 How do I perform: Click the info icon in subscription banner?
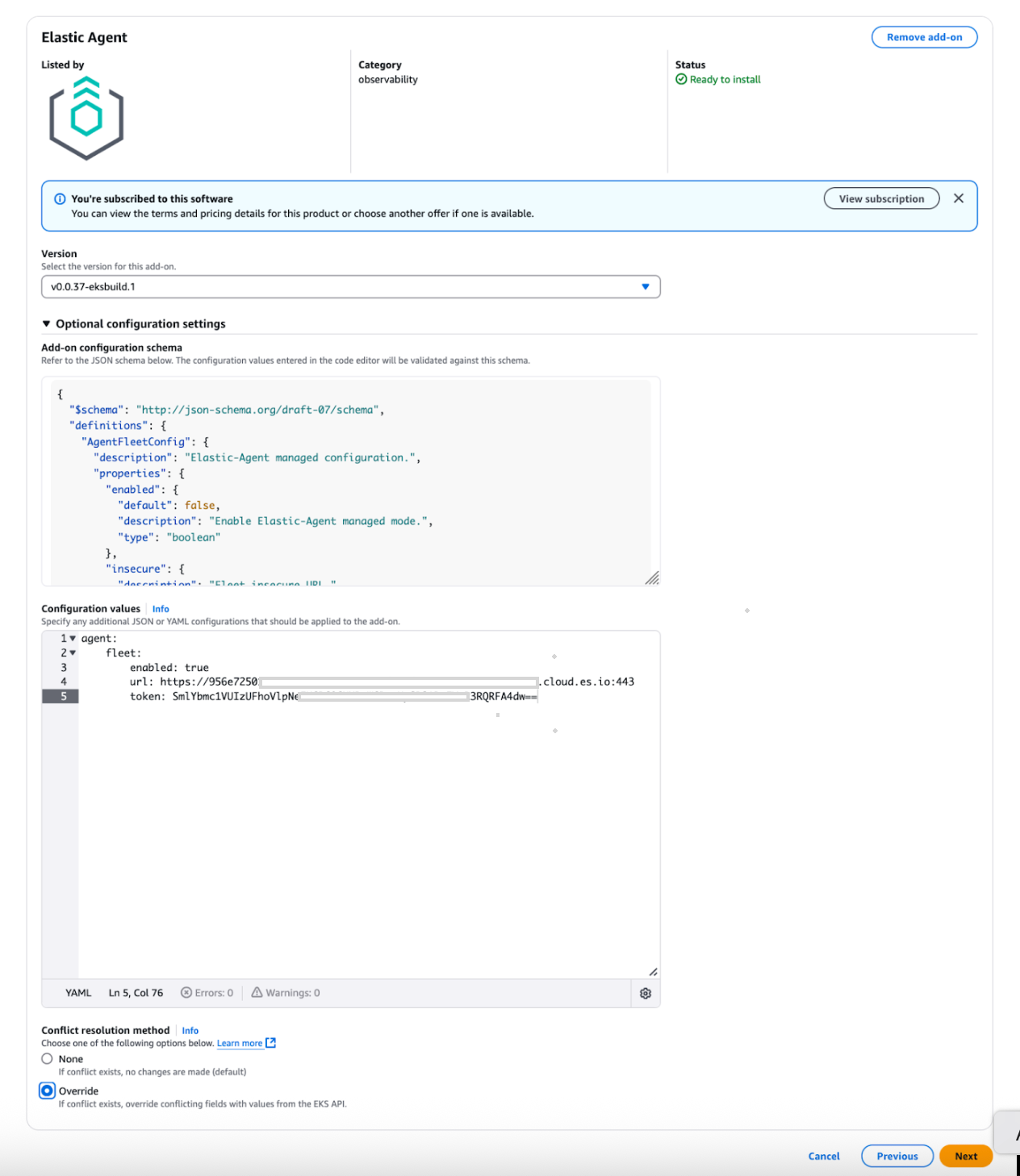tap(60, 199)
